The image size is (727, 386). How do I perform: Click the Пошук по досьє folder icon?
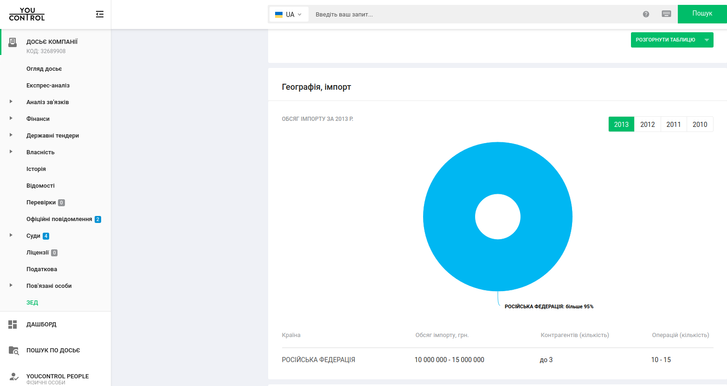(13, 350)
